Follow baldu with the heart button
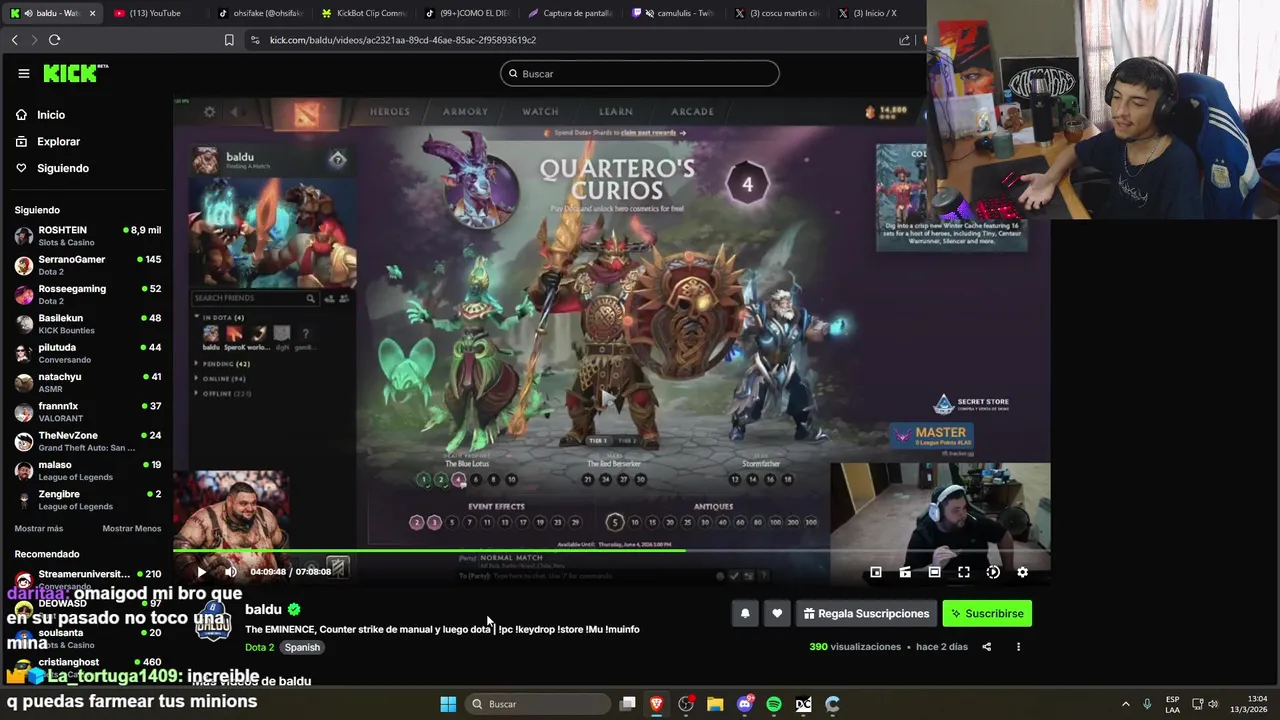1280x720 pixels. [777, 614]
